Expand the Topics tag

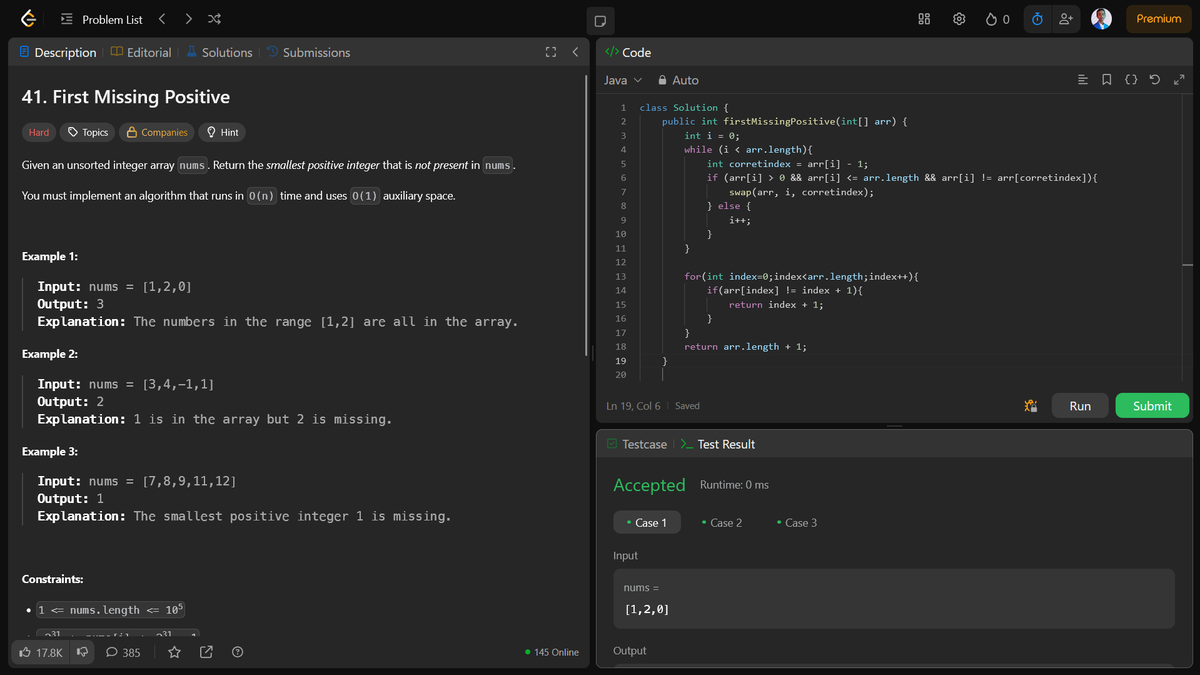[88, 132]
